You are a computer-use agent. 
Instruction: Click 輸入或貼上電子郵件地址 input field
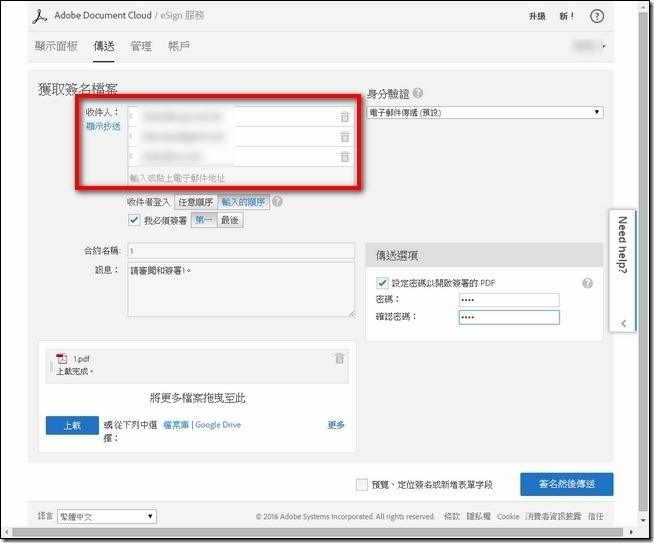241,178
